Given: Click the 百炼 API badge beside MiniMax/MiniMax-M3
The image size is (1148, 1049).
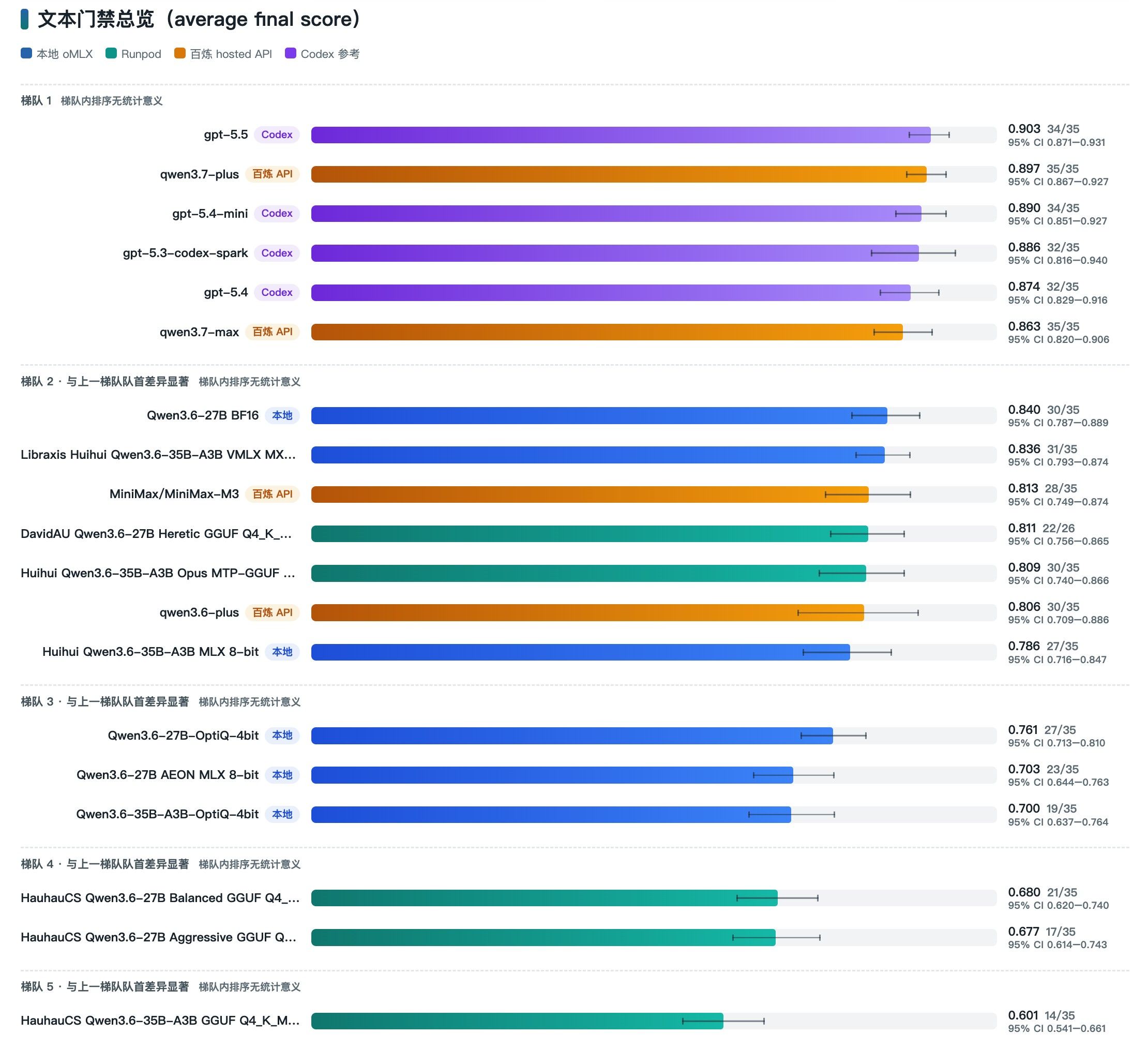Looking at the screenshot, I should 272,494.
